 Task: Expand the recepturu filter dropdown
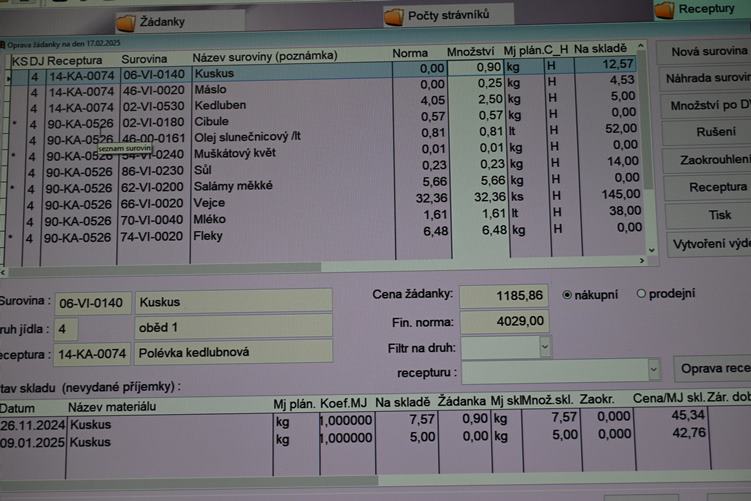653,369
